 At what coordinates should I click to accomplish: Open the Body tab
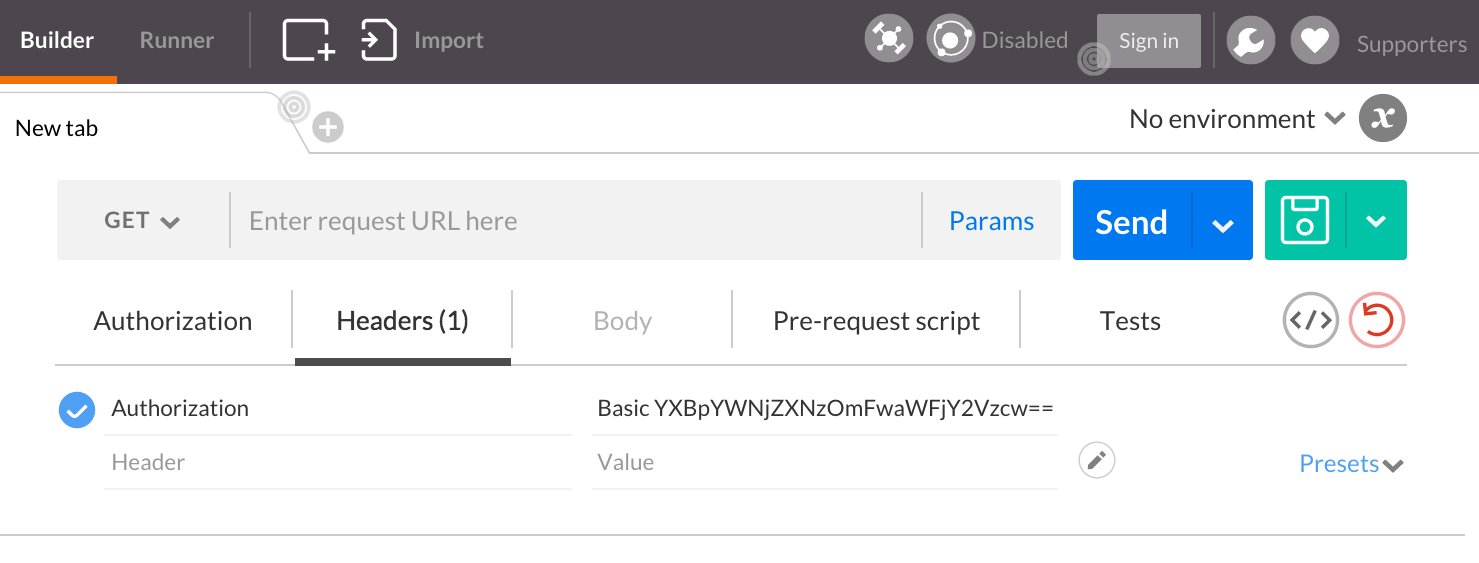point(622,321)
